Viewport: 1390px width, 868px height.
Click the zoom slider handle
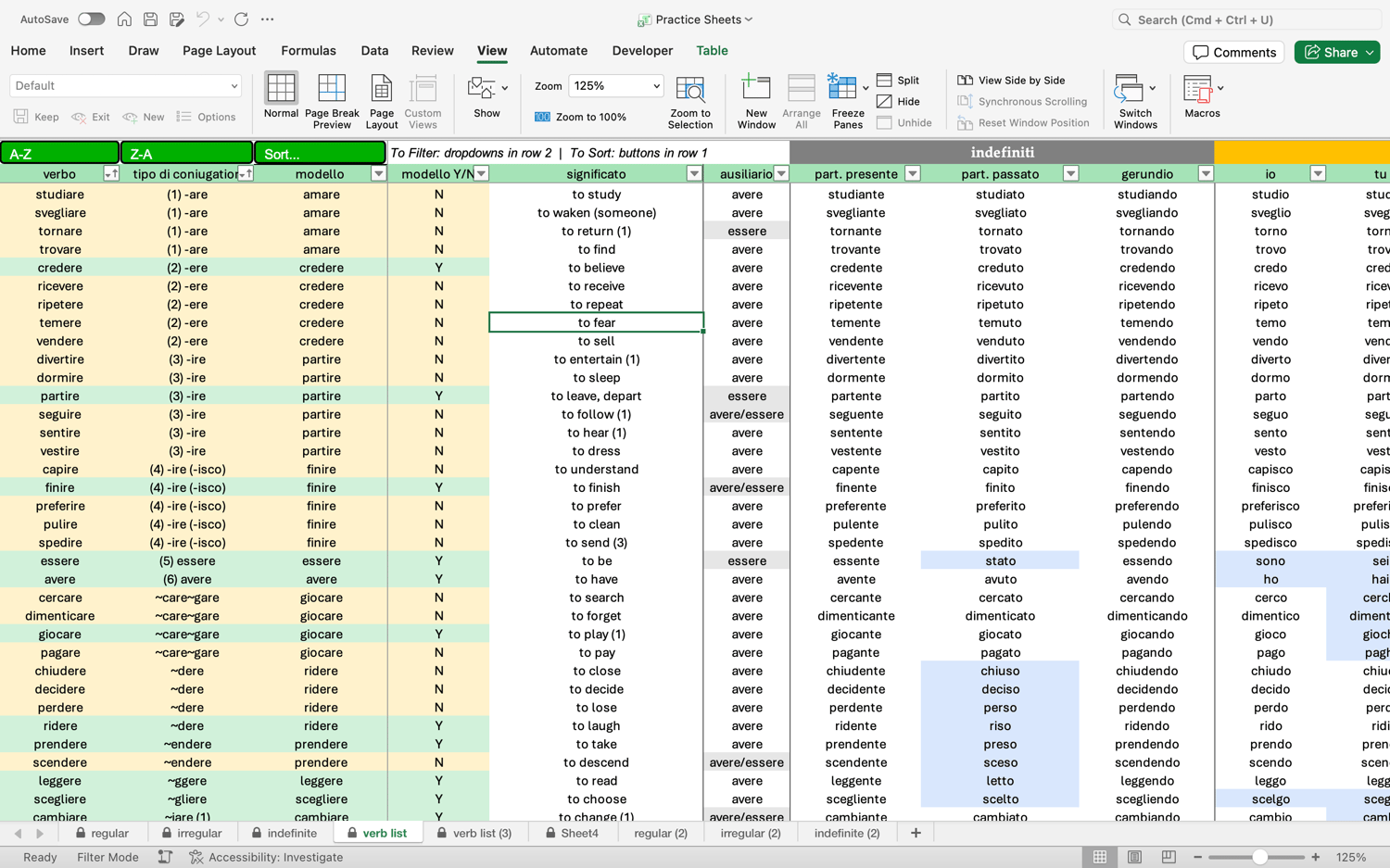pyautogui.click(x=1259, y=857)
